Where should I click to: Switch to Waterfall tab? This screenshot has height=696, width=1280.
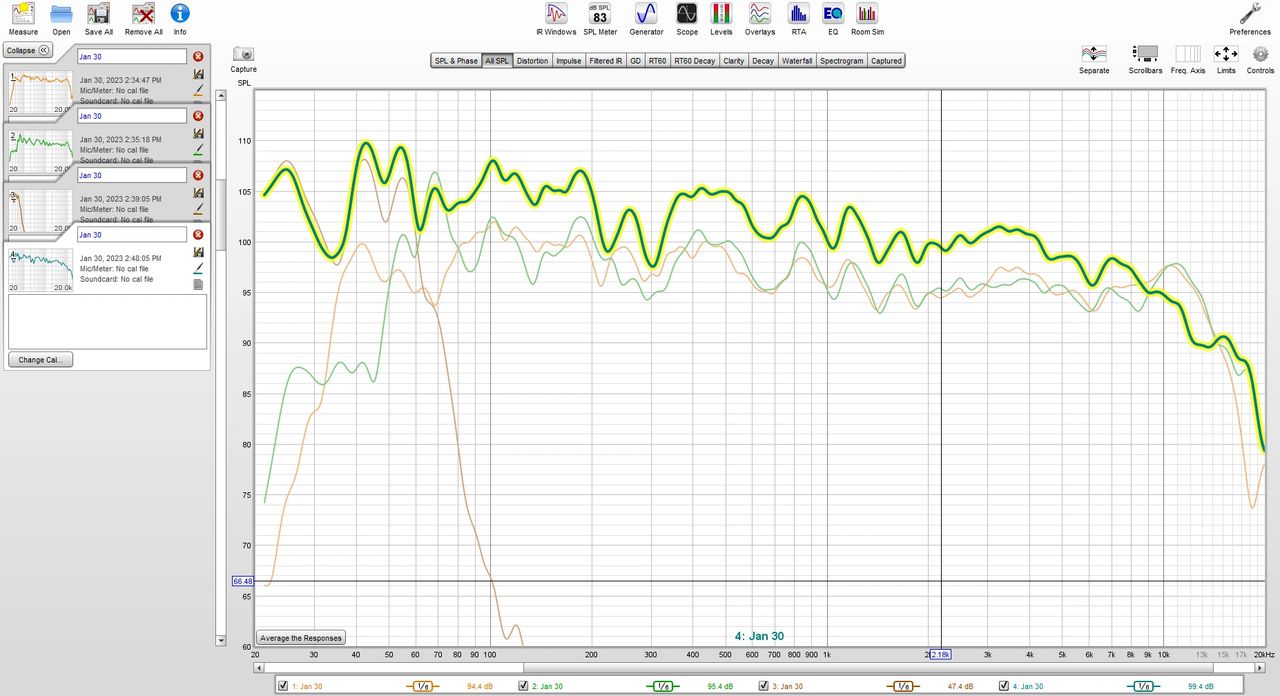click(797, 61)
